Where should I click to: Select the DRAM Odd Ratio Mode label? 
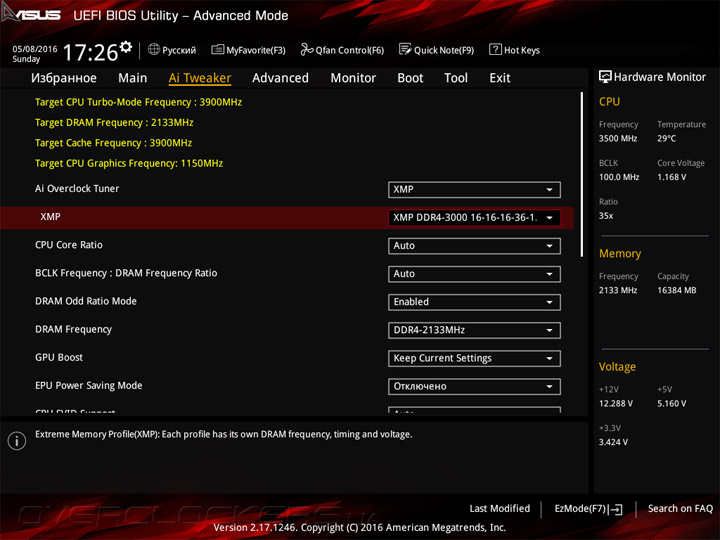pos(86,301)
